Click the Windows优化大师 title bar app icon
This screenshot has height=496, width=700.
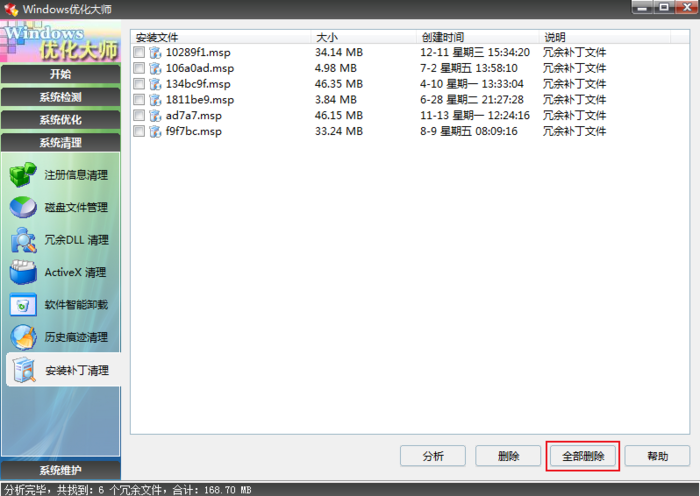(x=11, y=9)
